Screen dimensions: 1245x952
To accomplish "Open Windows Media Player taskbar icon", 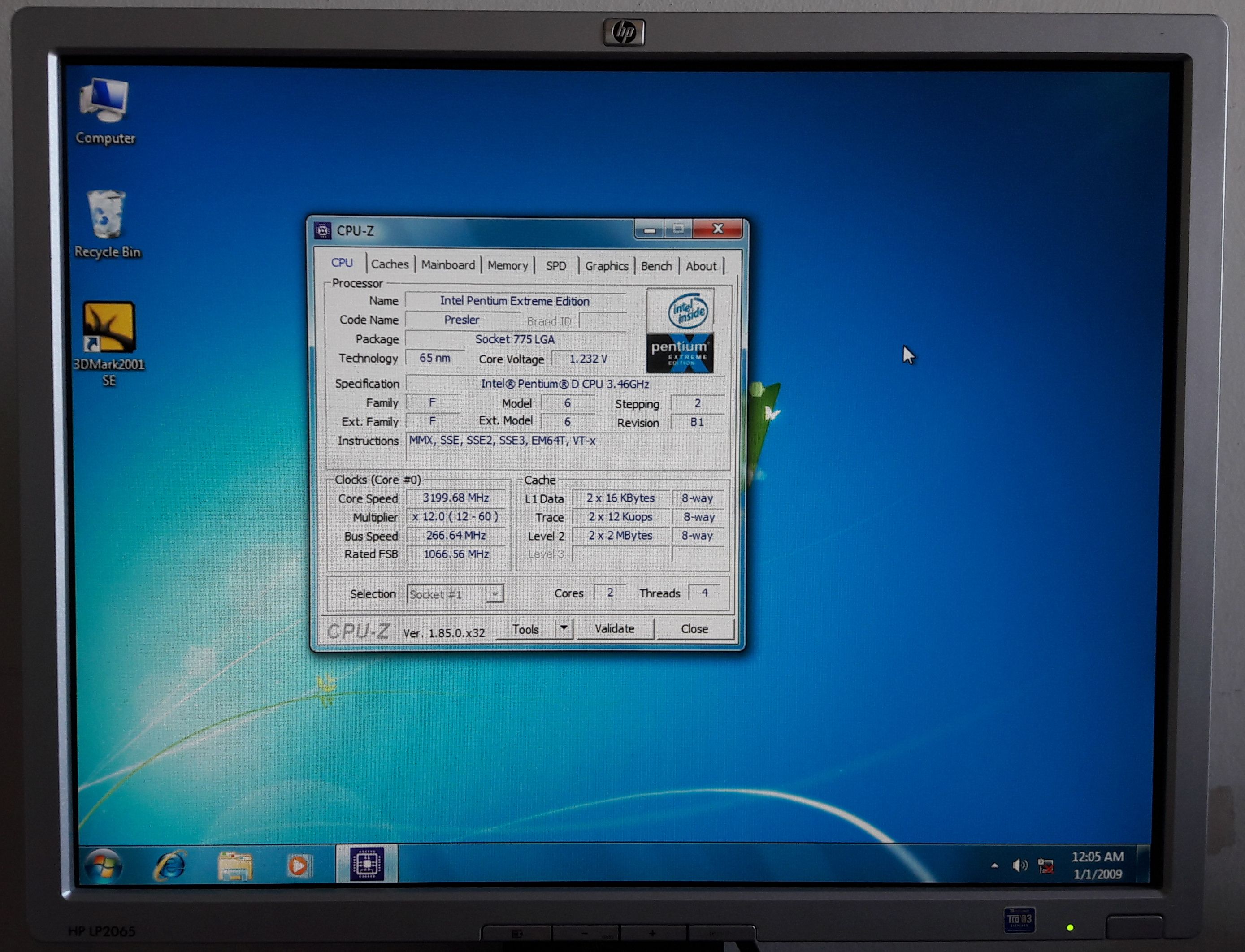I will tap(299, 865).
